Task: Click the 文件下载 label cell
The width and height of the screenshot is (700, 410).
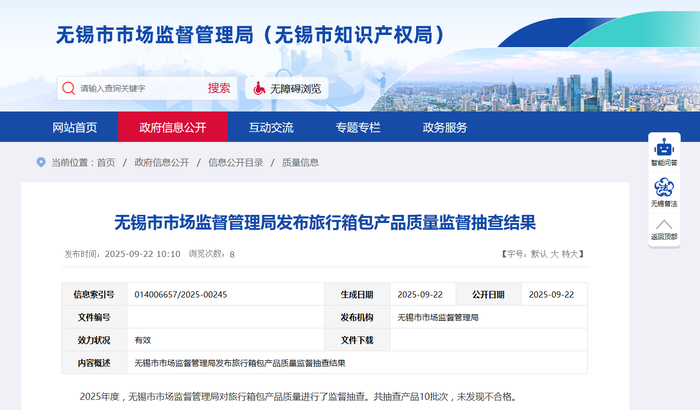Action: [357, 340]
